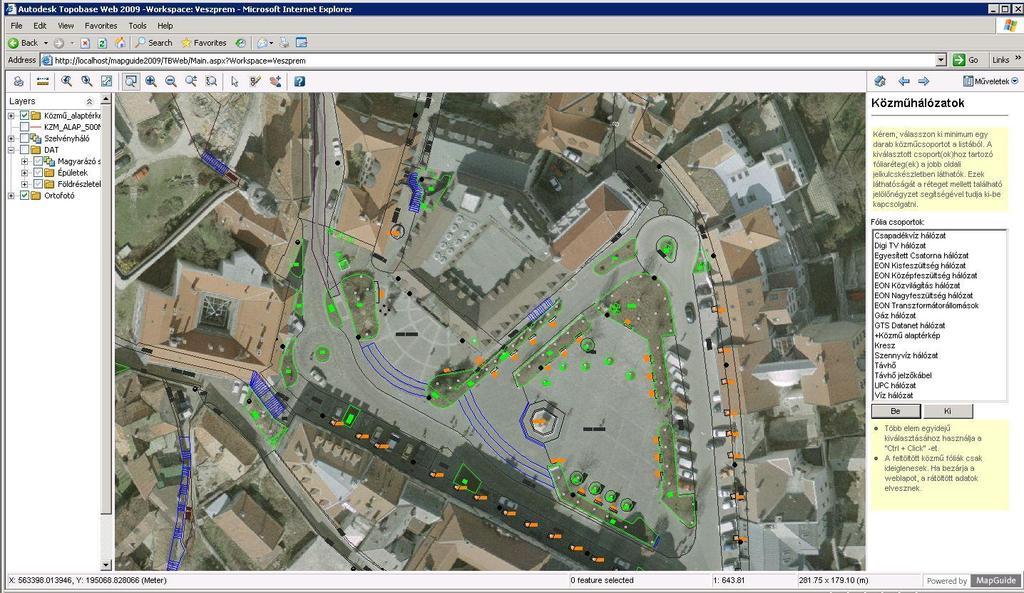
Task: Select the measure distance ruler tool
Action: (42, 82)
